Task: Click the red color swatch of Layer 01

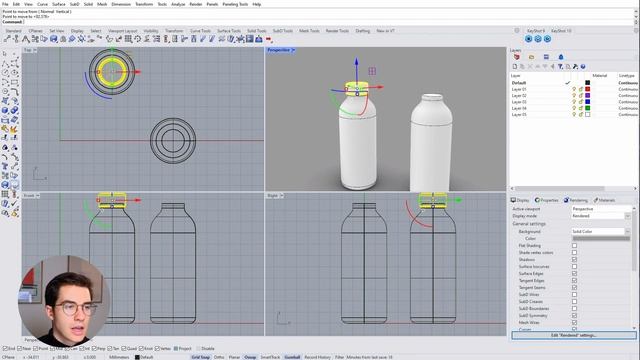Action: point(587,89)
